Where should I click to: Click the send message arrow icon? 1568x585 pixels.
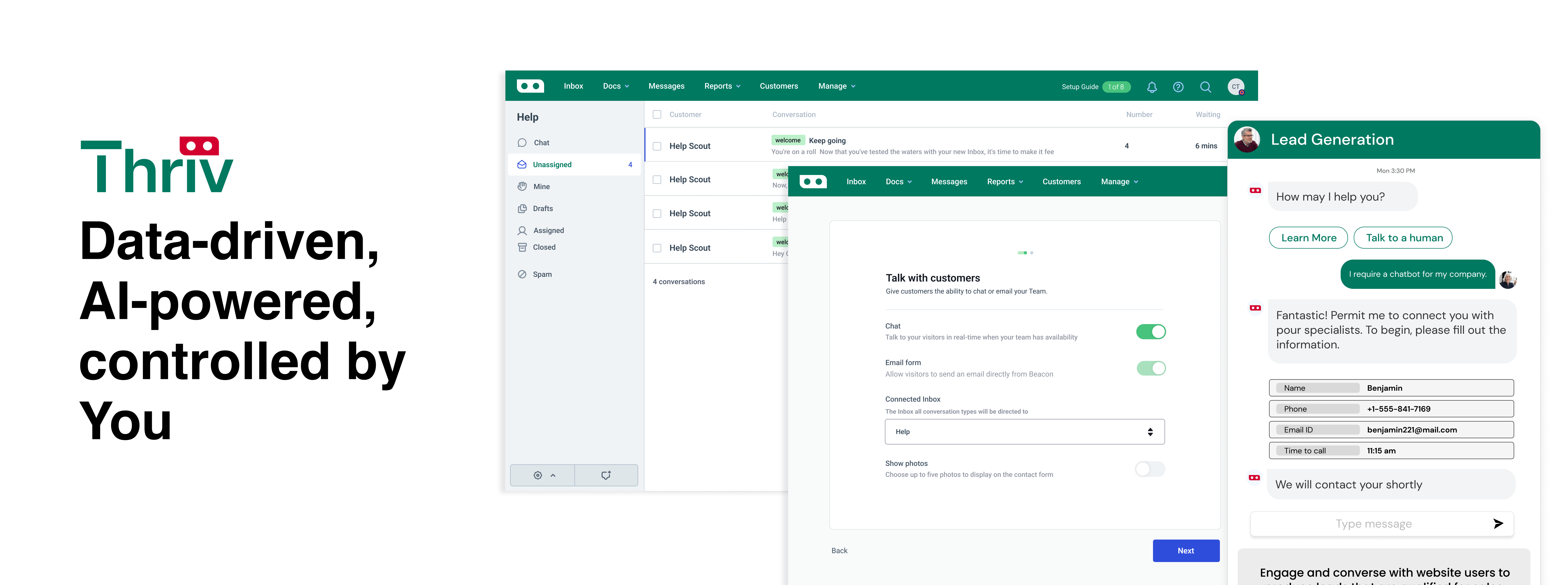1497,524
